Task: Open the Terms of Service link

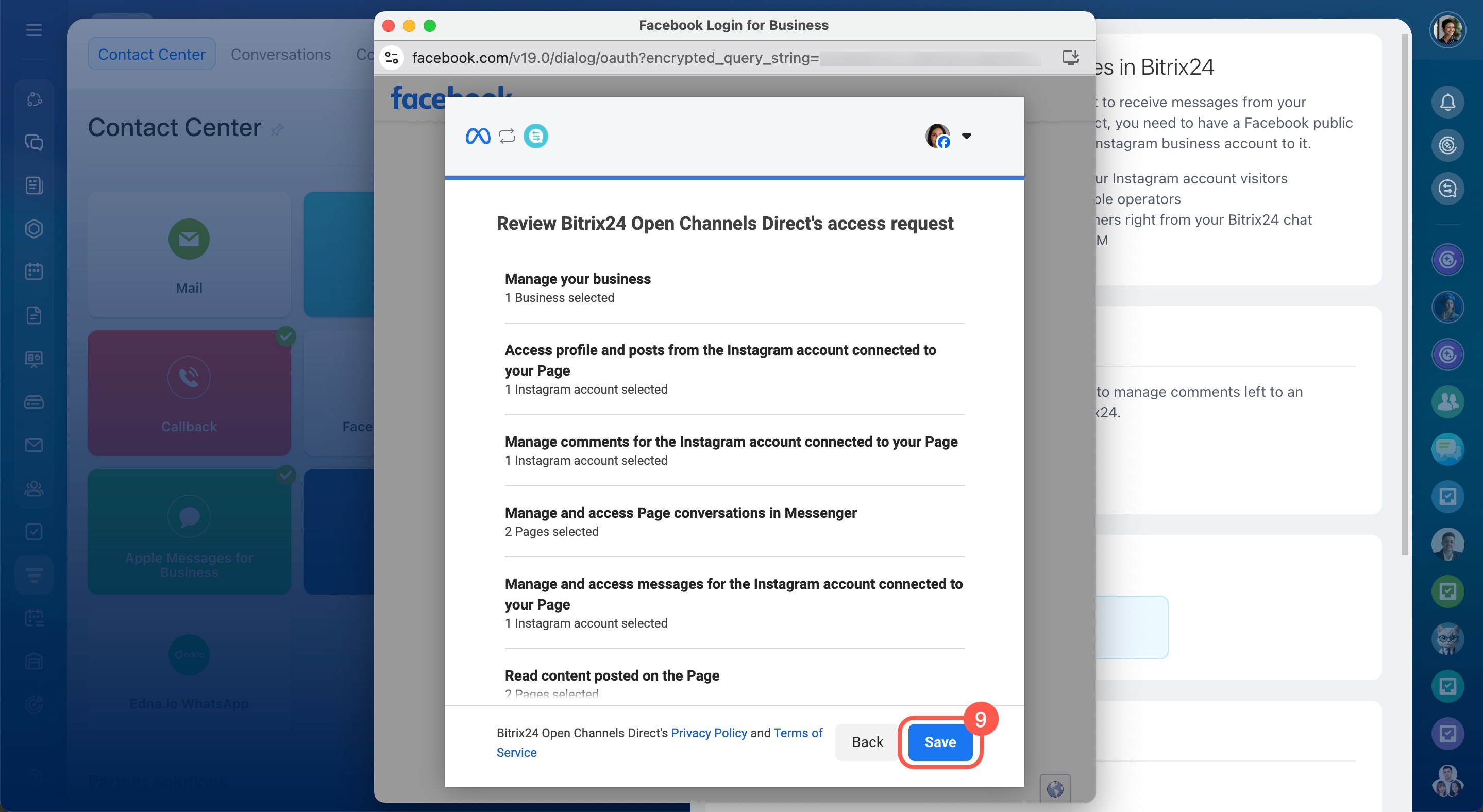Action: 797,733
